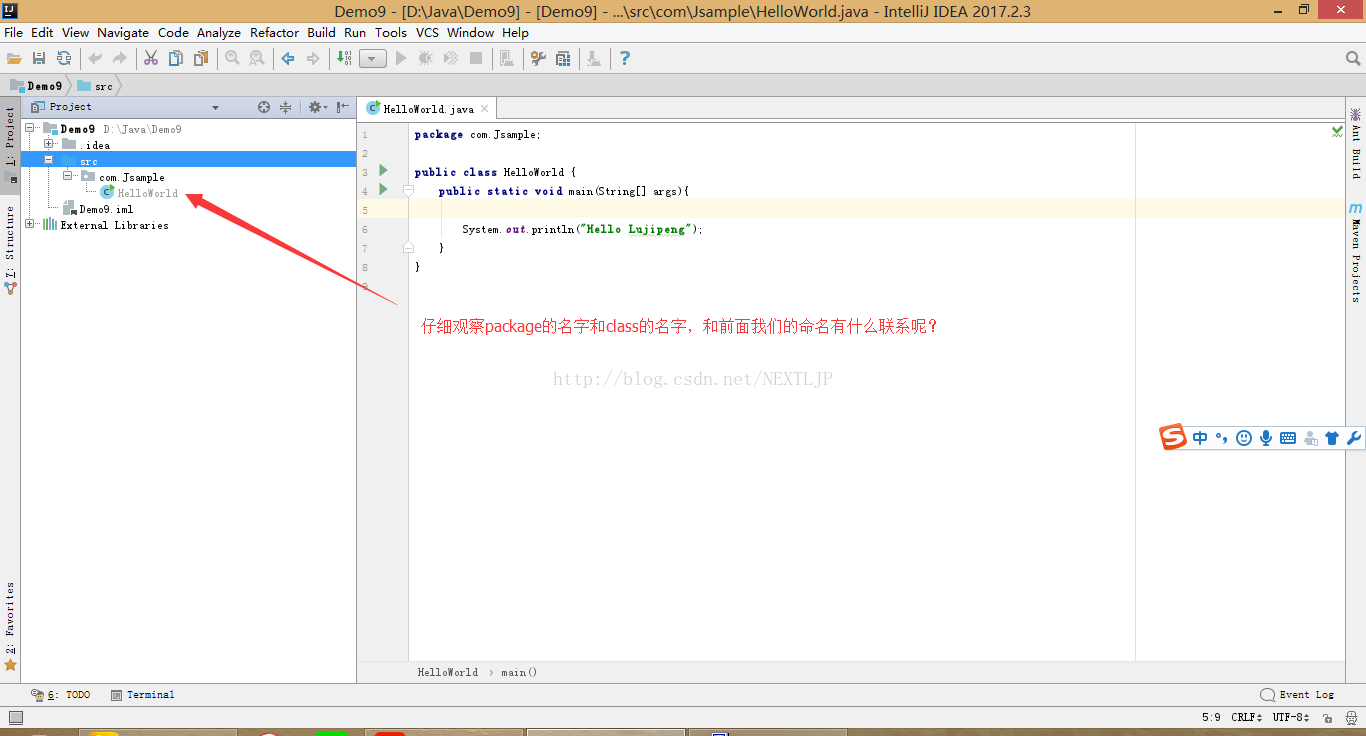Open Settings via the wrench toolbar icon
The height and width of the screenshot is (736, 1366).
pyautogui.click(x=538, y=58)
